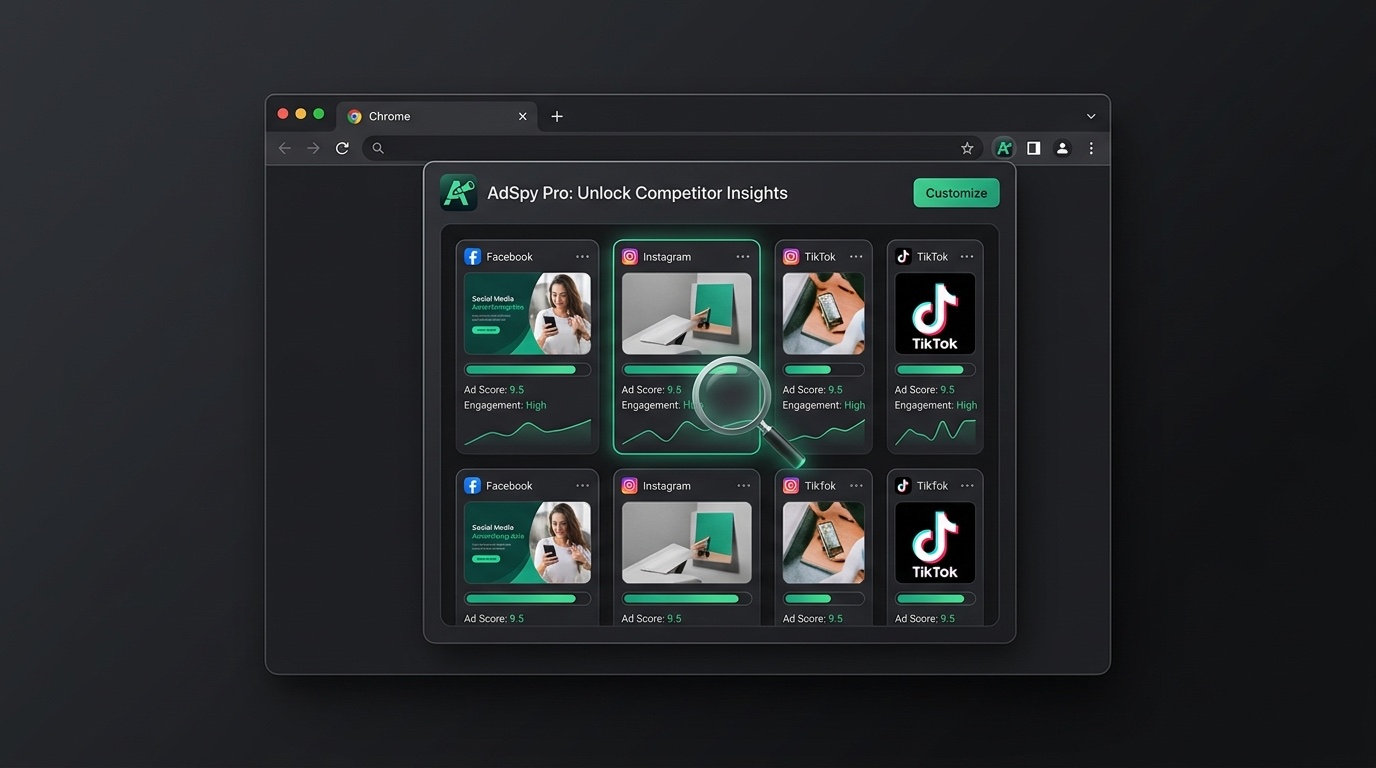Image resolution: width=1376 pixels, height=768 pixels.
Task: Select the tab labeled Chrome
Action: coord(437,116)
